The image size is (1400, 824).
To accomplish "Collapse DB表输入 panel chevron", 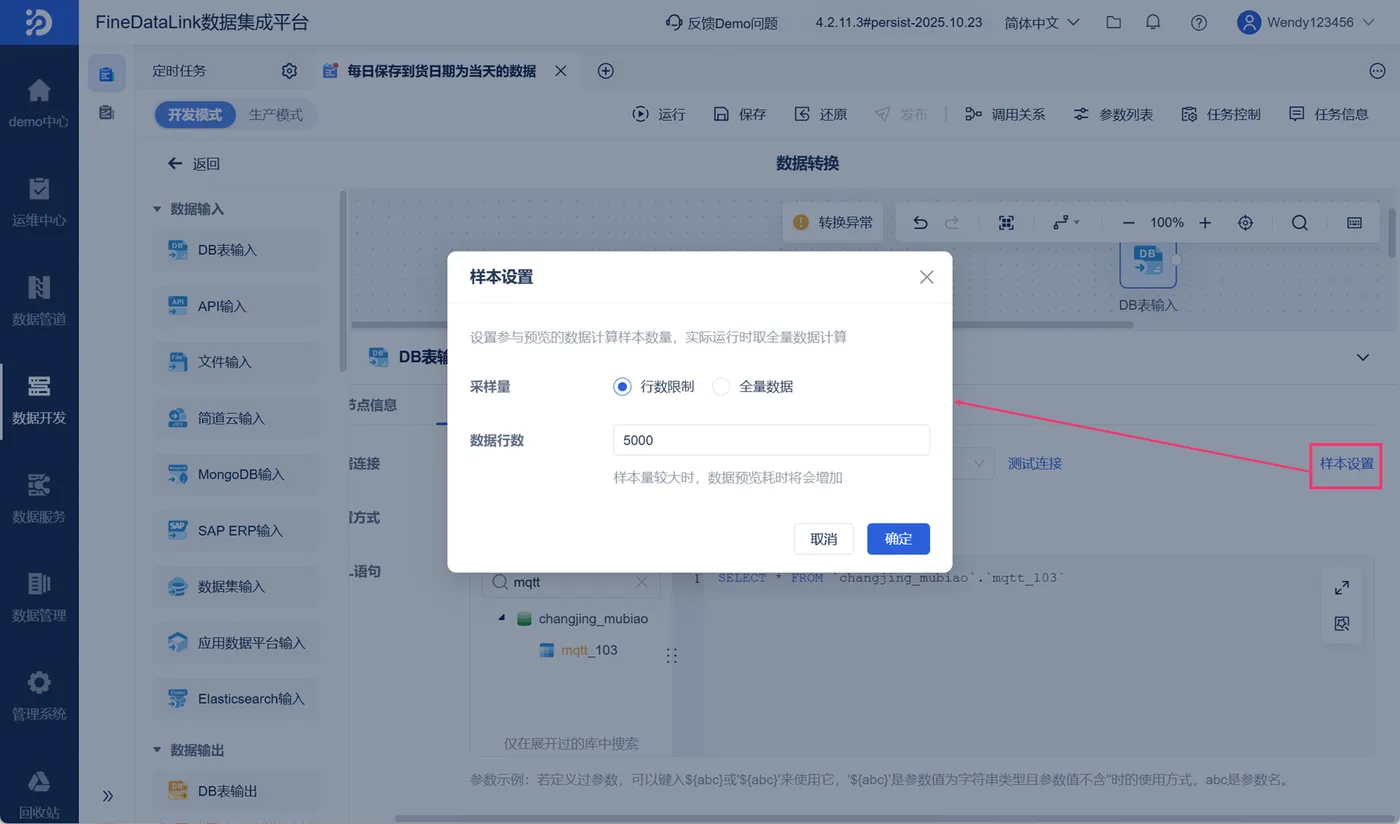I will (x=1362, y=357).
